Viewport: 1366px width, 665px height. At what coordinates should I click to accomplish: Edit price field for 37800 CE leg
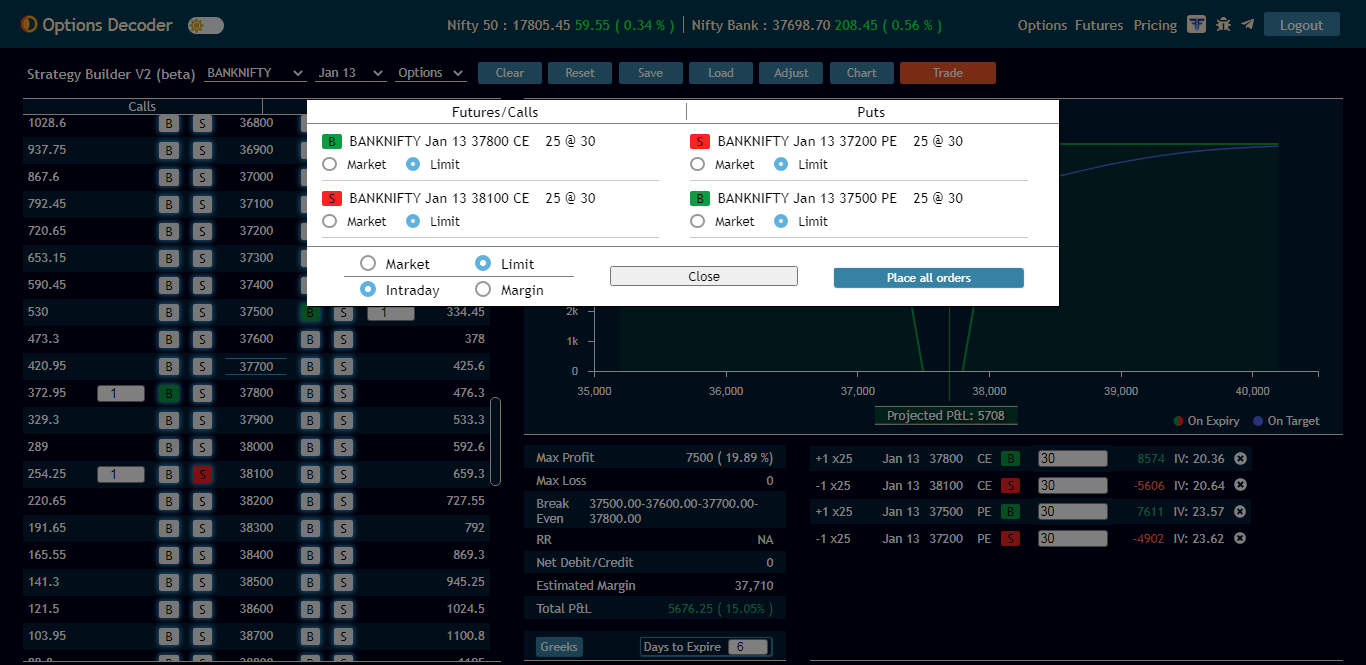tap(1072, 459)
